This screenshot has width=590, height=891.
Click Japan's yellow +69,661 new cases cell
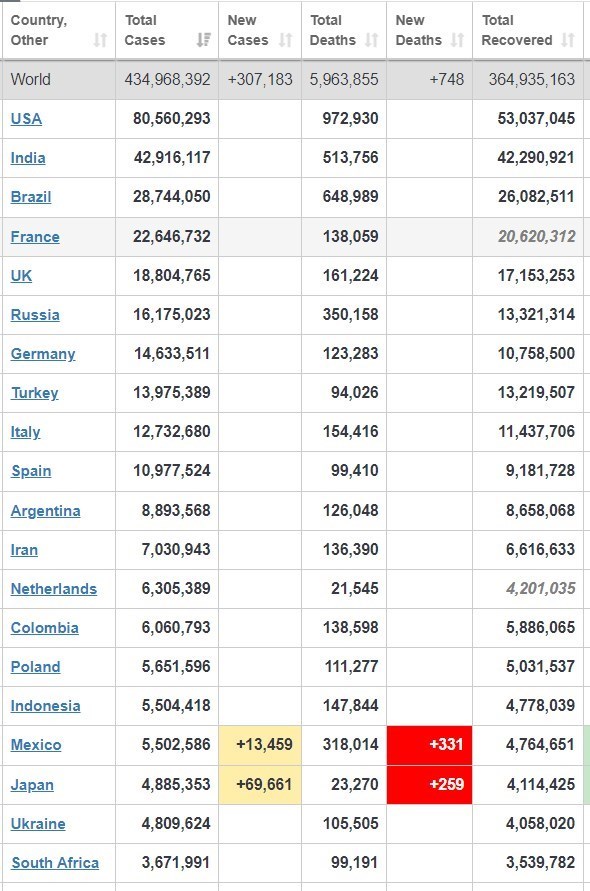coord(260,784)
